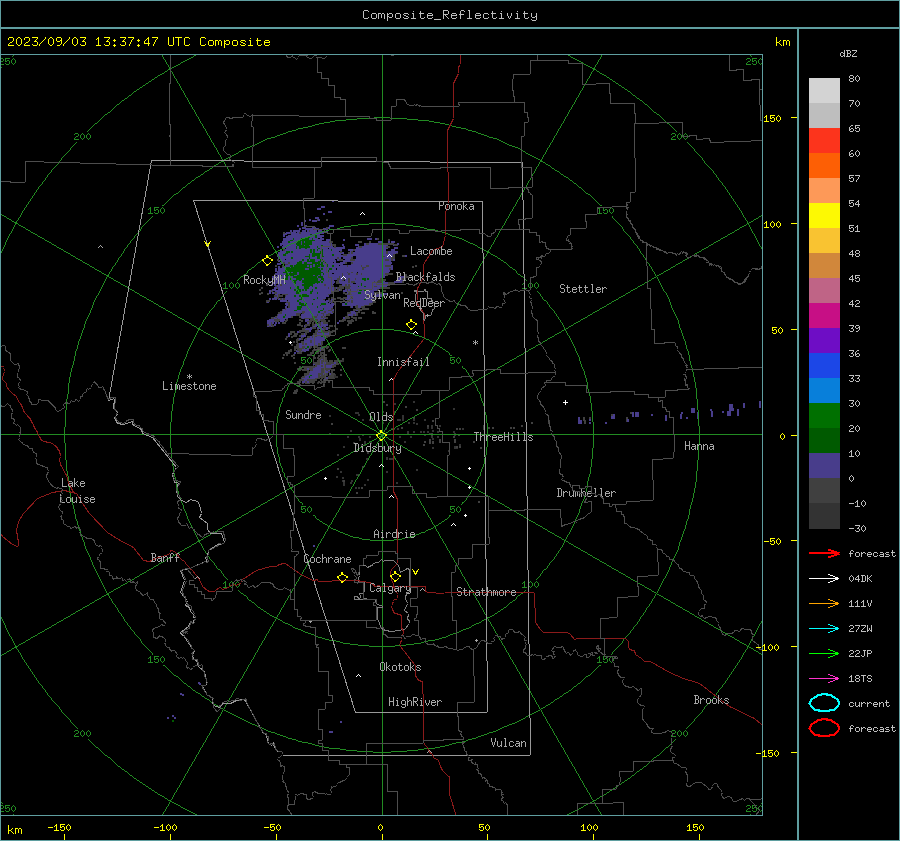
Task: Click the cyan 27ZW arrow icon
Action: click(x=824, y=629)
